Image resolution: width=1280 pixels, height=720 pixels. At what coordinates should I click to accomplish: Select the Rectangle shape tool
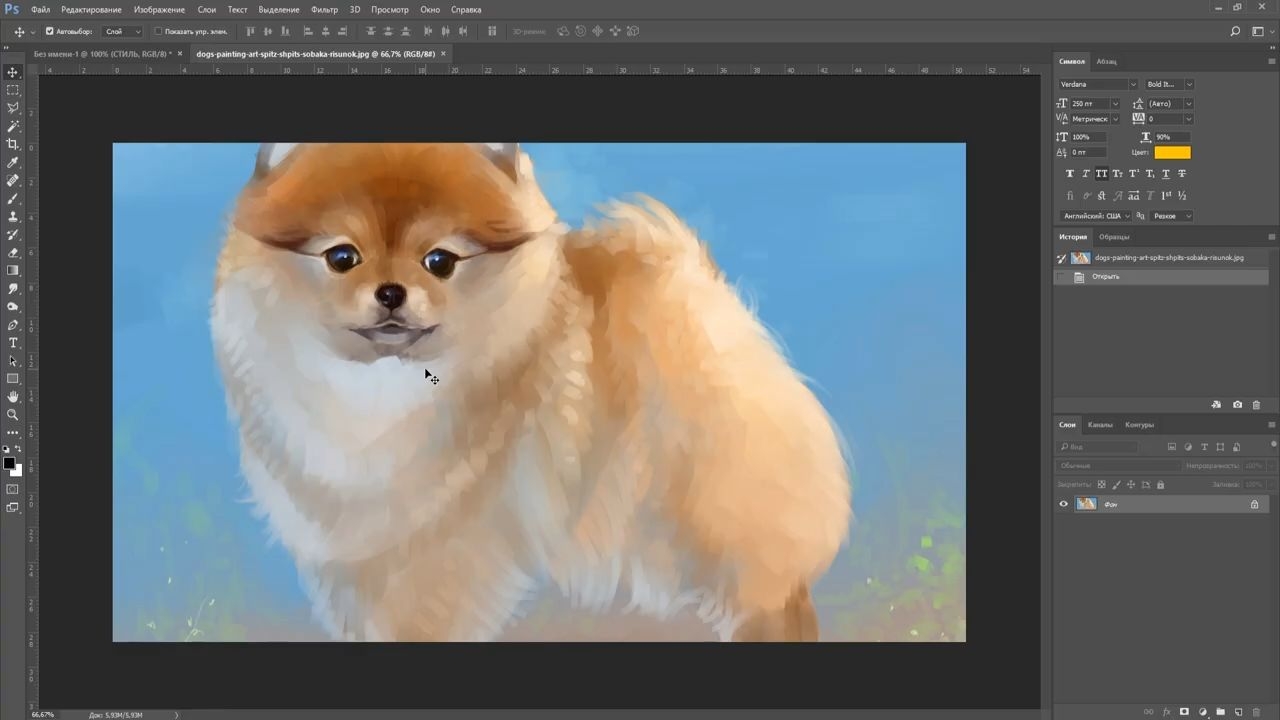pos(13,379)
